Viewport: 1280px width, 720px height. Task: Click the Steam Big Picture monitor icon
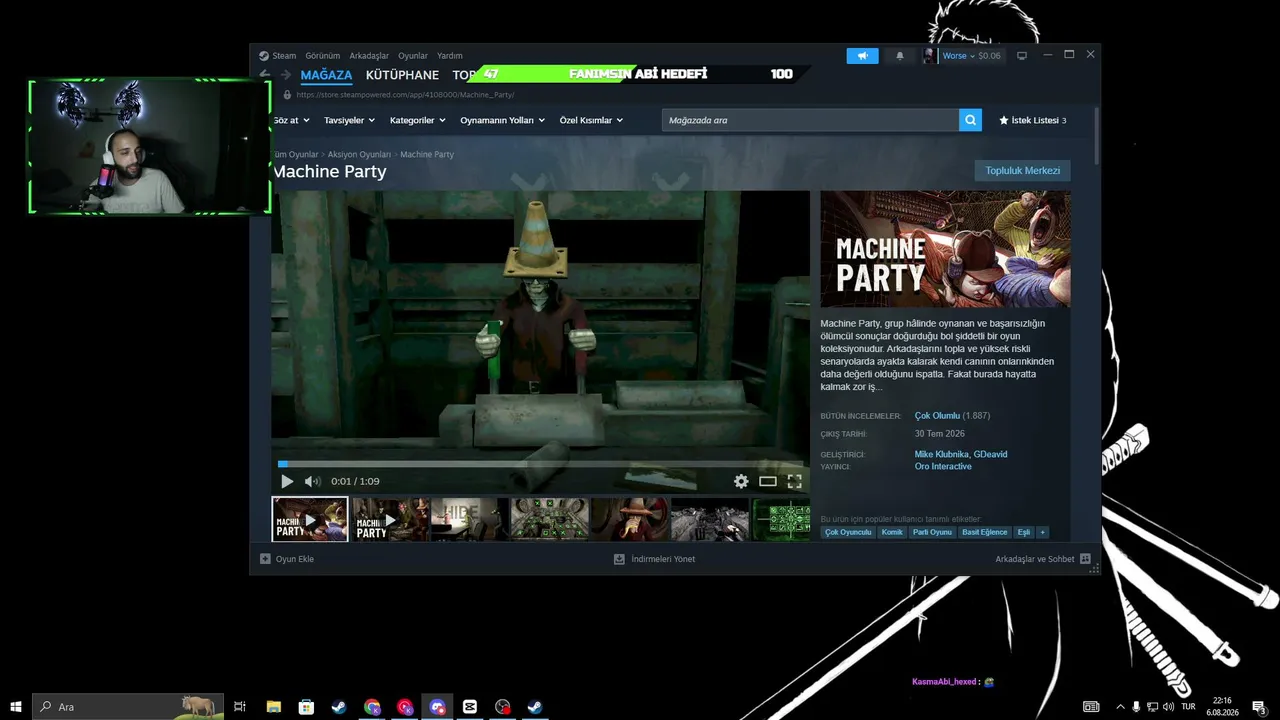coord(1021,56)
